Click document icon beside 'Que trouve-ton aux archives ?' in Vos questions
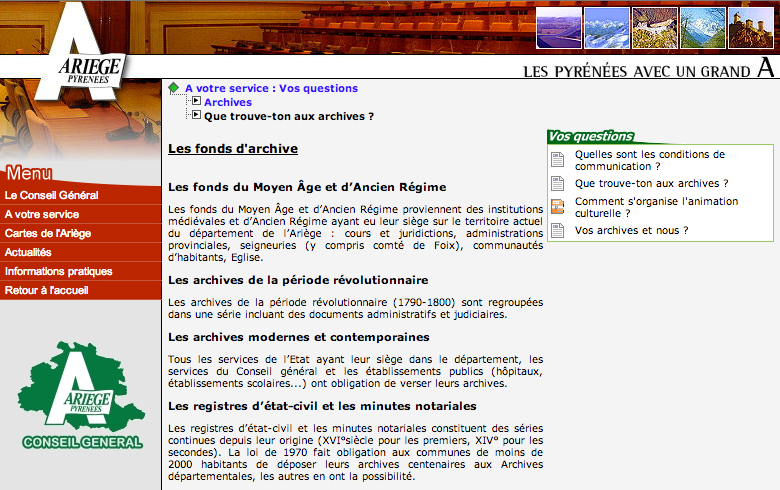This screenshot has height=490, width=780. pos(558,184)
